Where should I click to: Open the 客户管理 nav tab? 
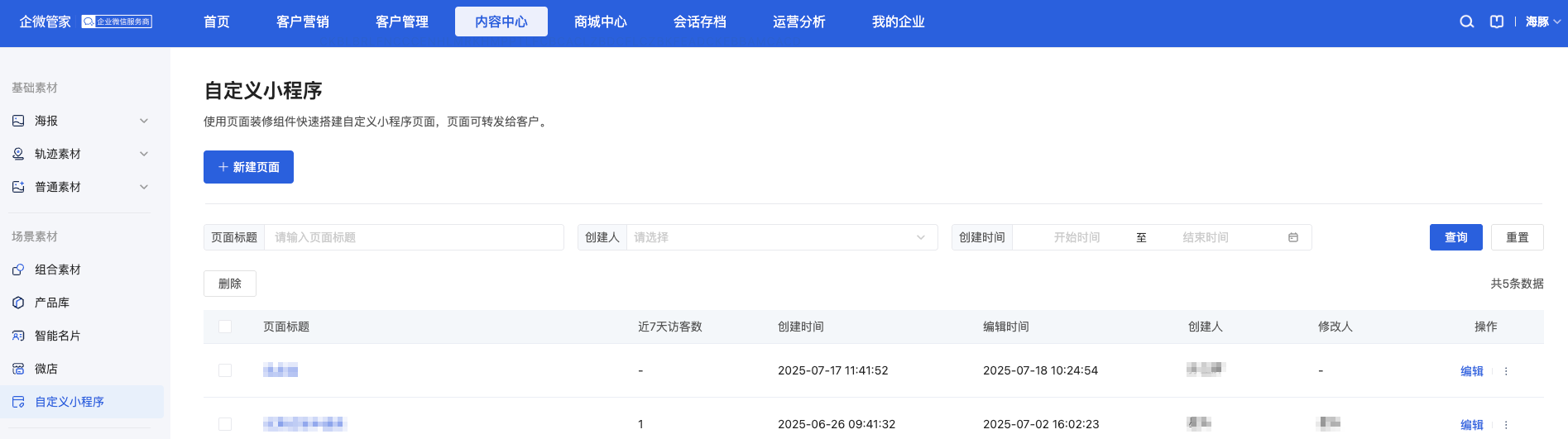coord(402,21)
